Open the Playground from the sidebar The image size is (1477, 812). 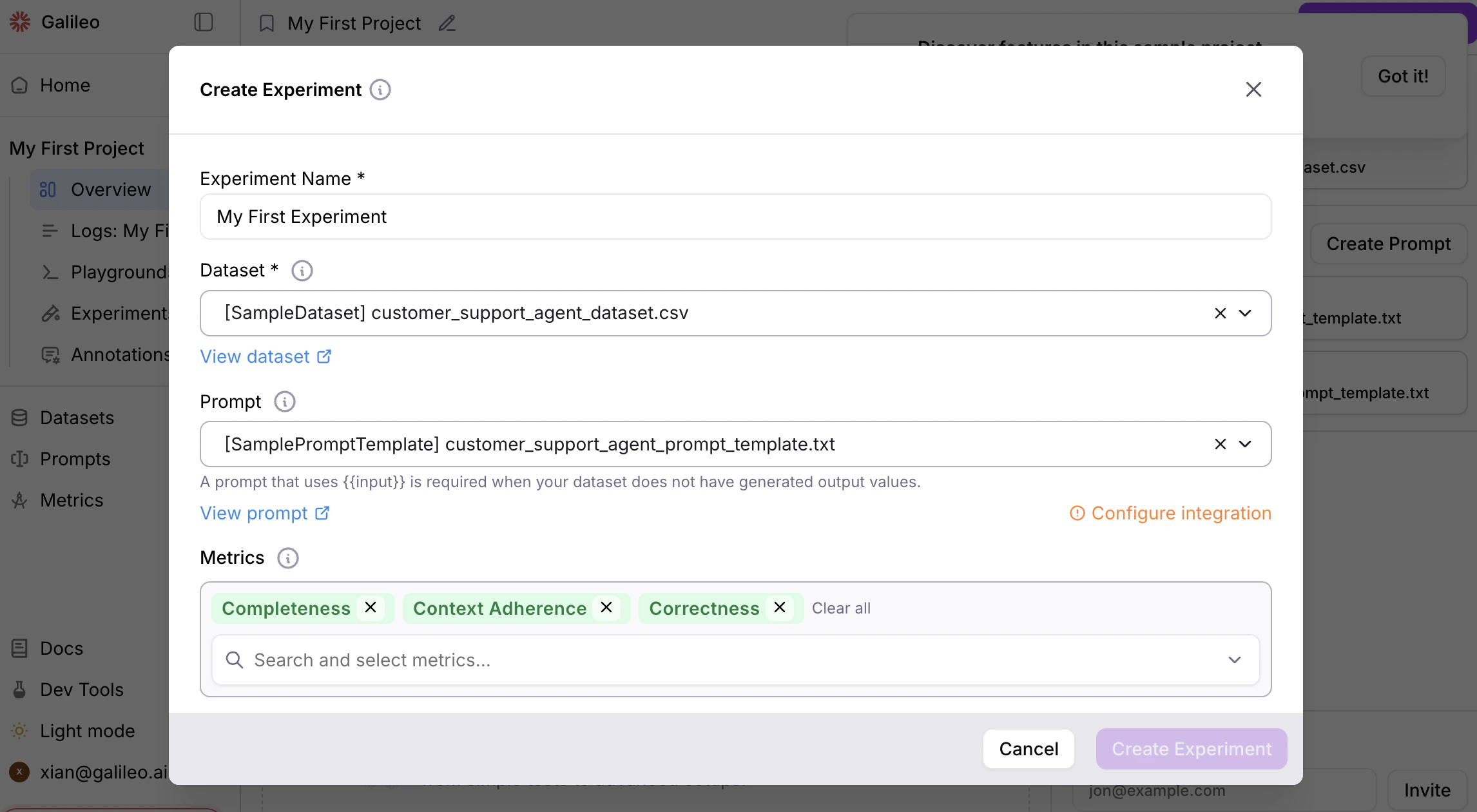[x=119, y=272]
